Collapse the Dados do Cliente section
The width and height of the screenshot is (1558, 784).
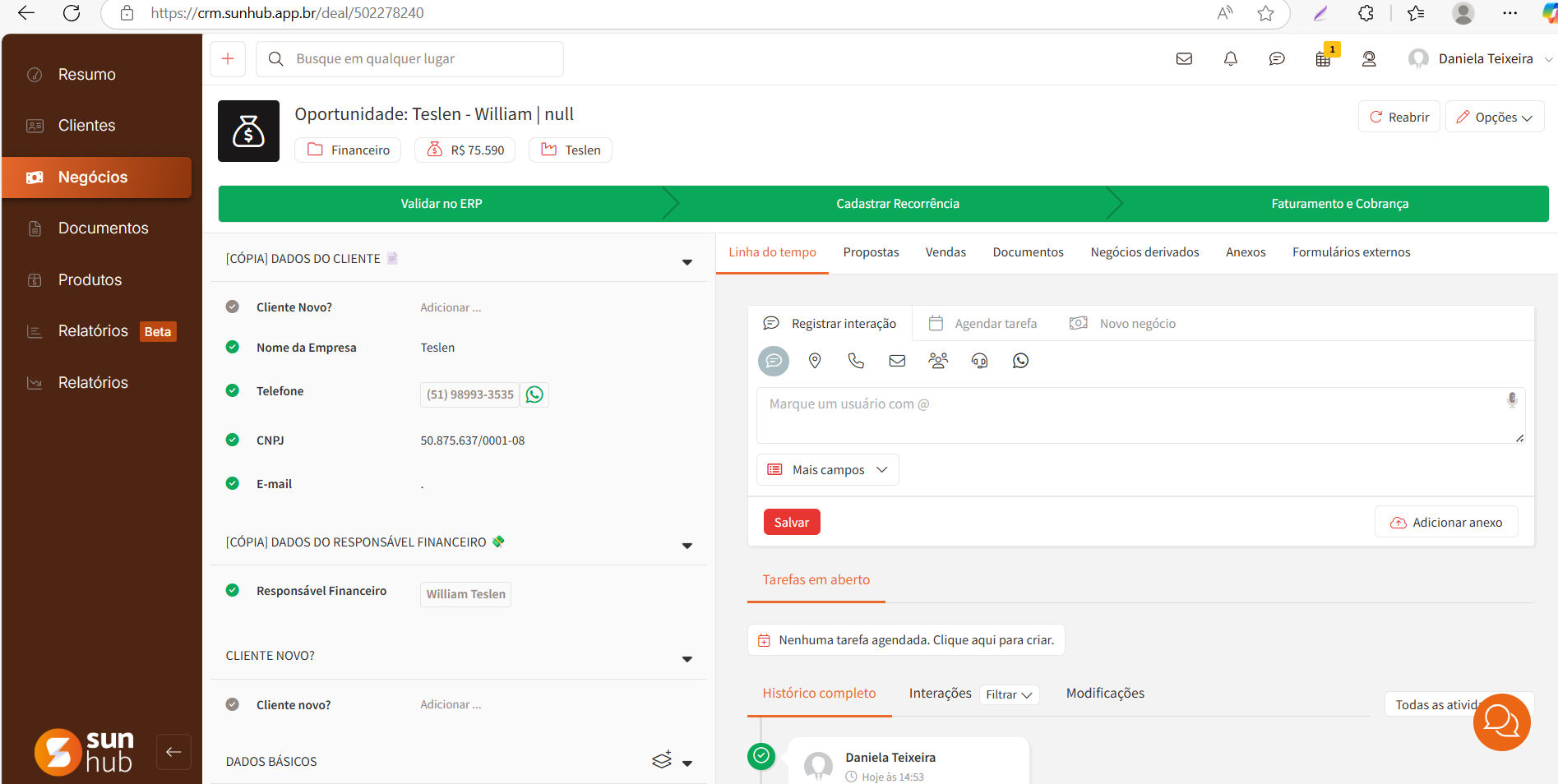687,262
